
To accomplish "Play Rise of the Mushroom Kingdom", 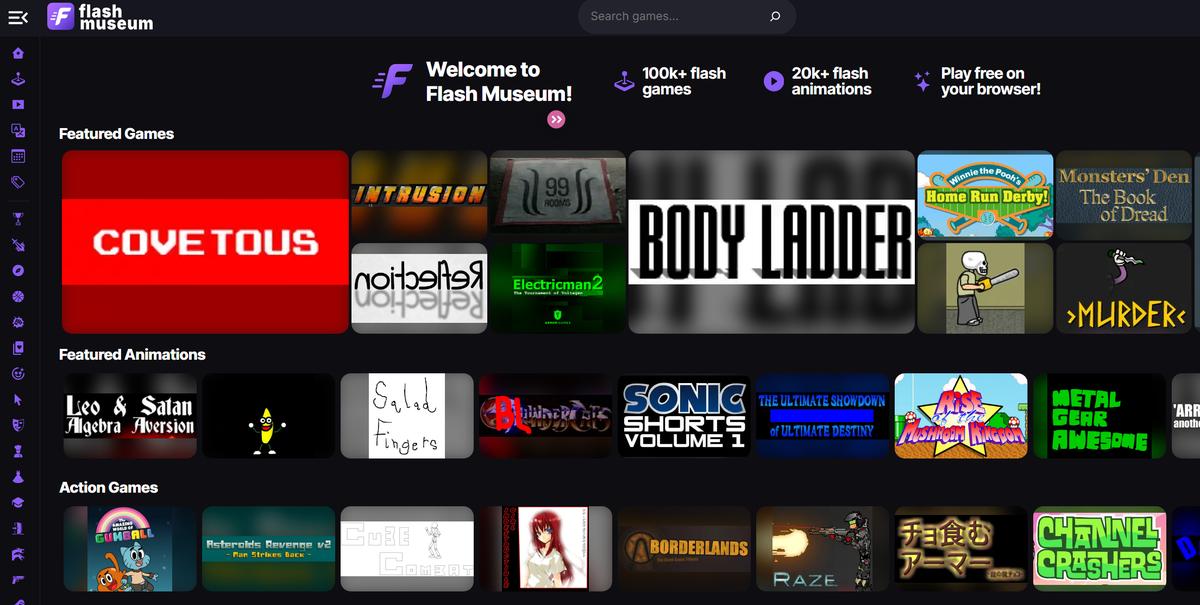I will 961,416.
